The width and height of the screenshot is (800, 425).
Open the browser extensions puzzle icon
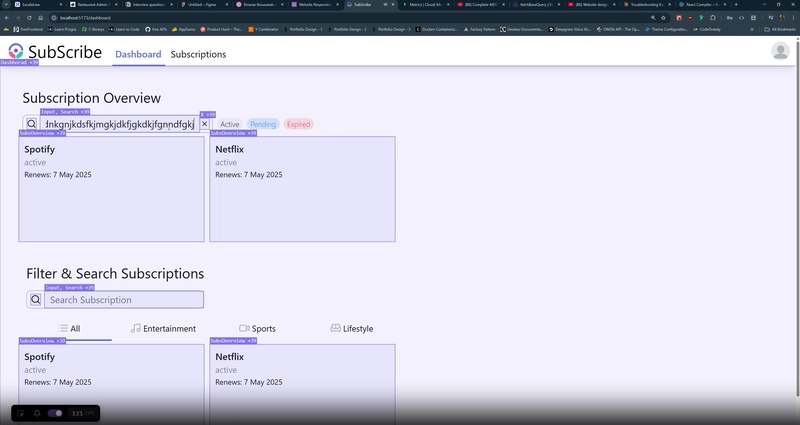click(713, 17)
